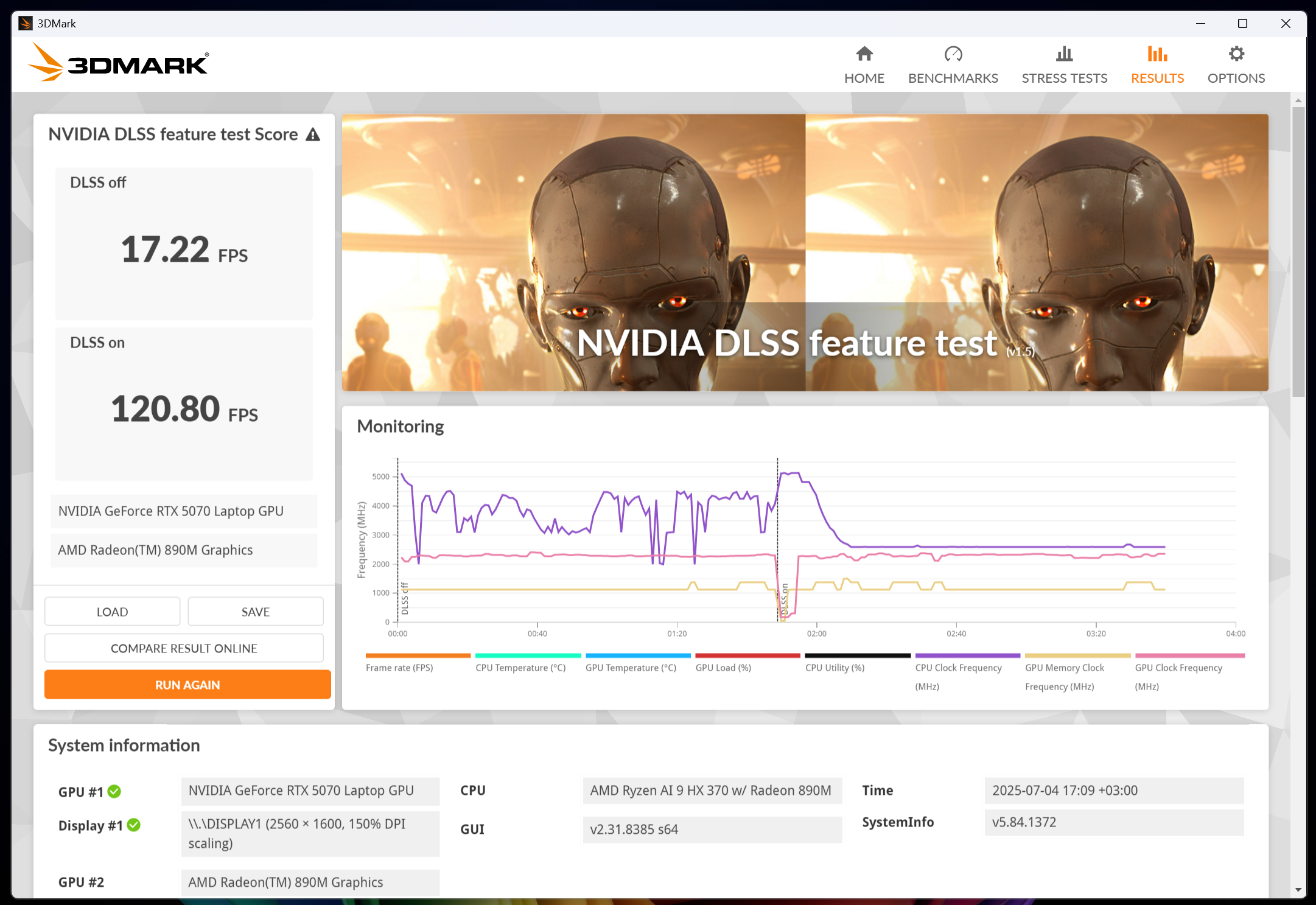Click the 5000 label on the frequency axis
This screenshot has width=1316, height=905.
(x=381, y=477)
